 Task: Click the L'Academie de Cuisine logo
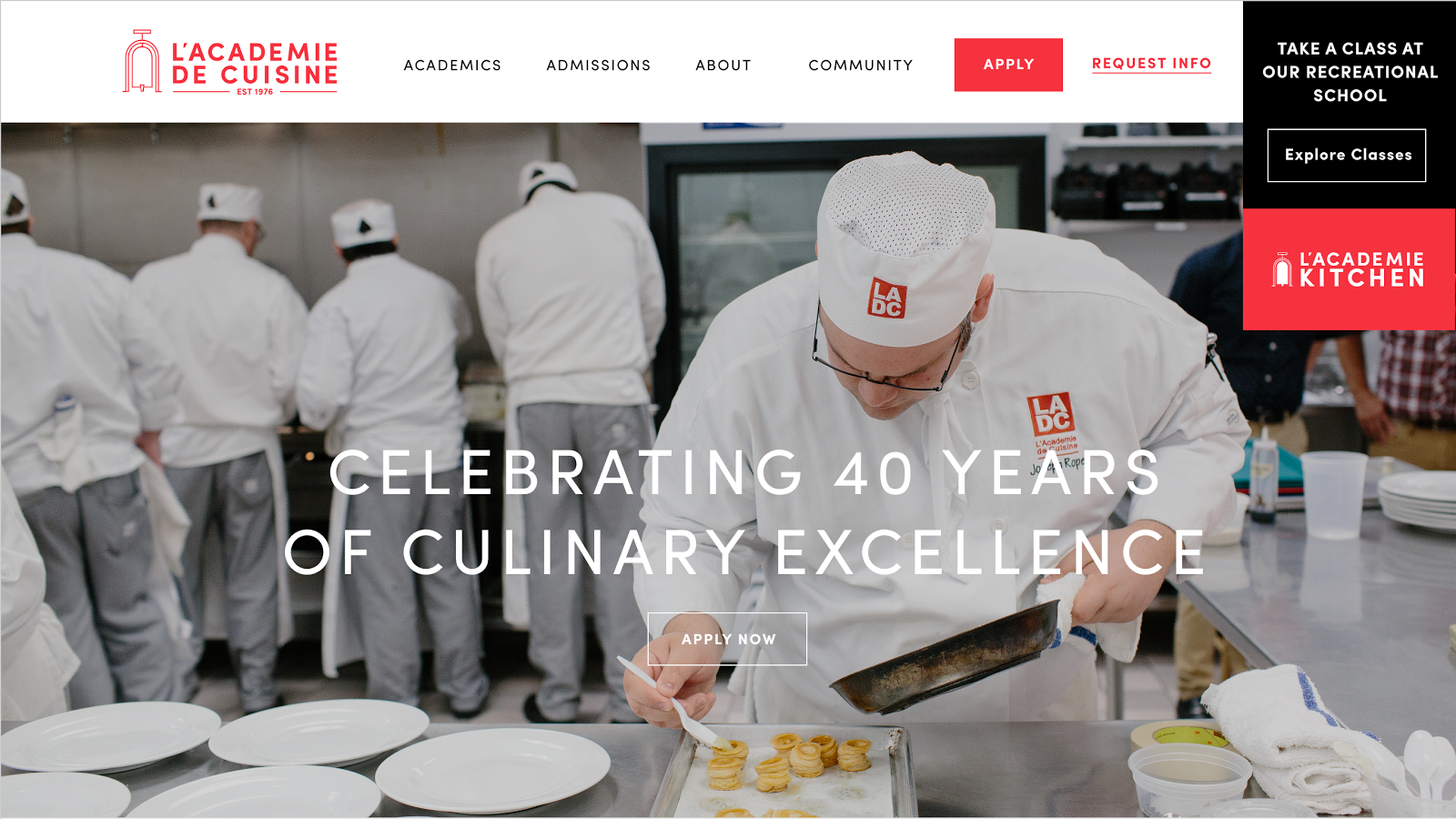click(x=230, y=62)
